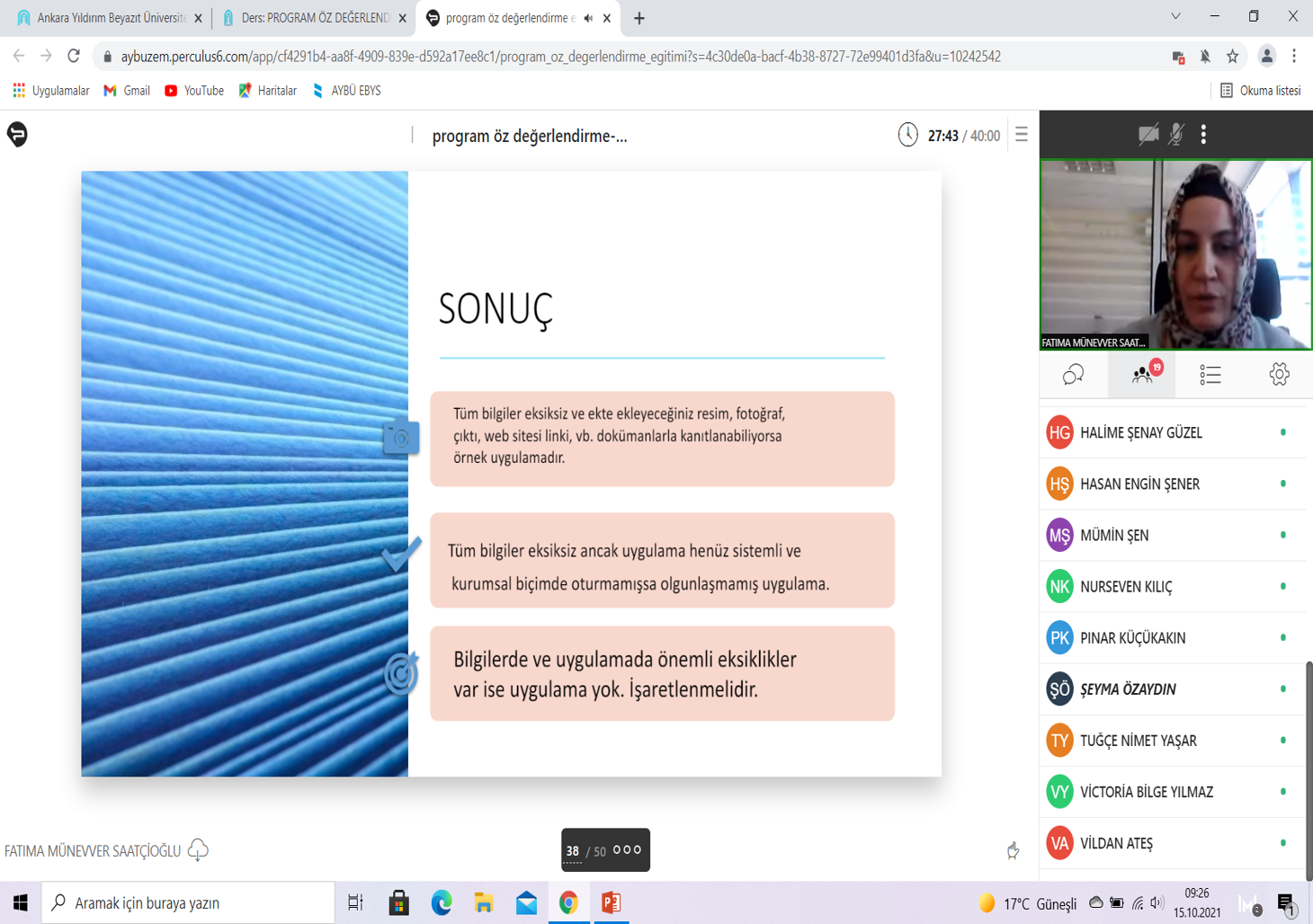Switch to the Ders: PROGRAM ÖZ DEĞERLEND tab
Viewport: 1313px width, 924px height.
[x=314, y=18]
